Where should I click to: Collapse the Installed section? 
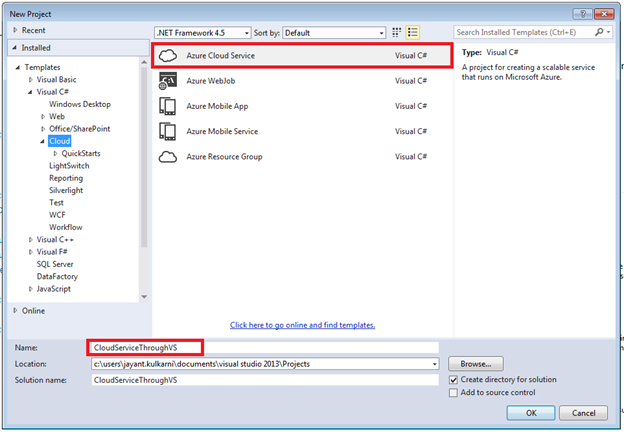pos(15,48)
